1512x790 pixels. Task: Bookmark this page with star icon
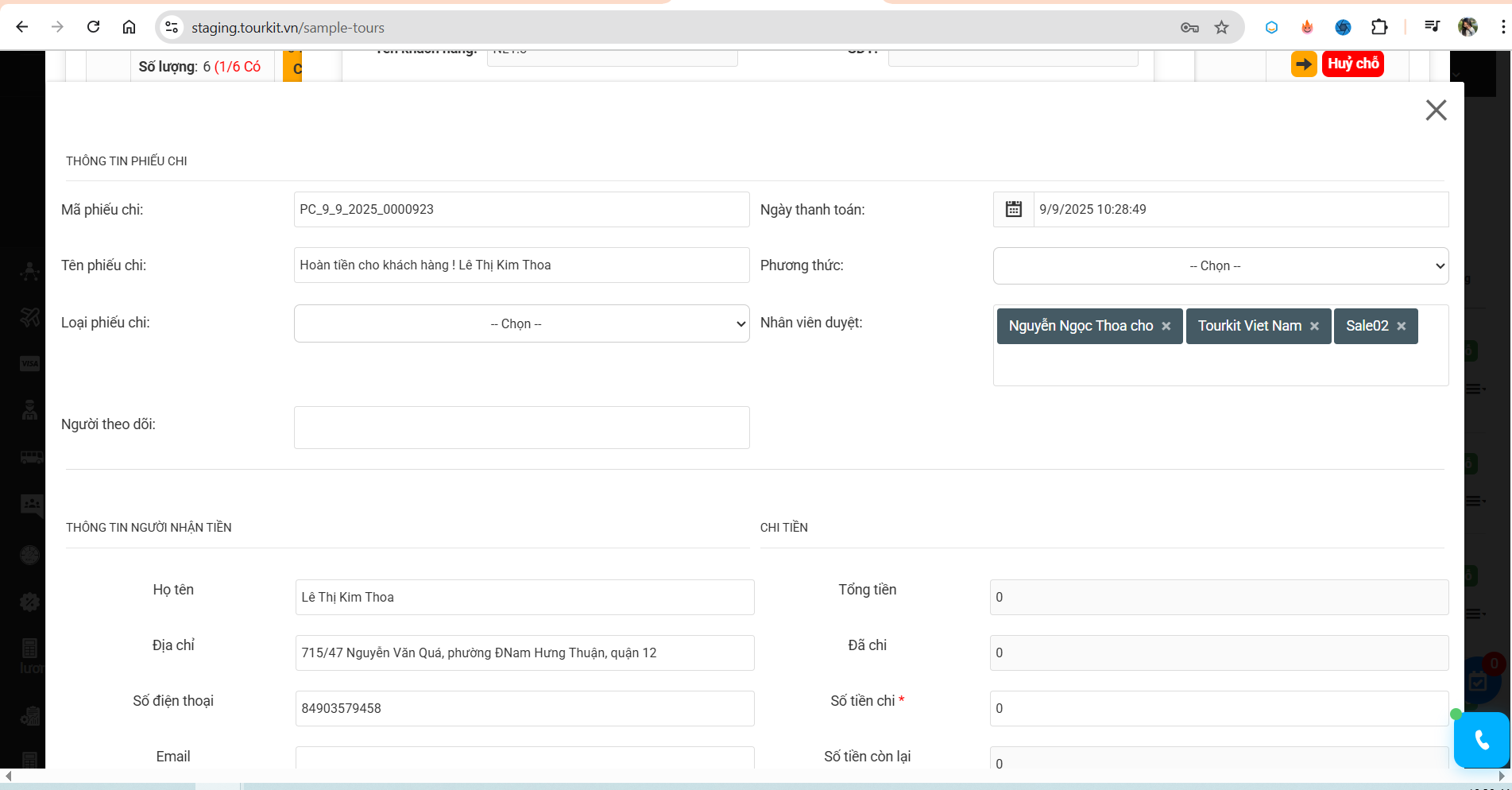coord(1221,28)
